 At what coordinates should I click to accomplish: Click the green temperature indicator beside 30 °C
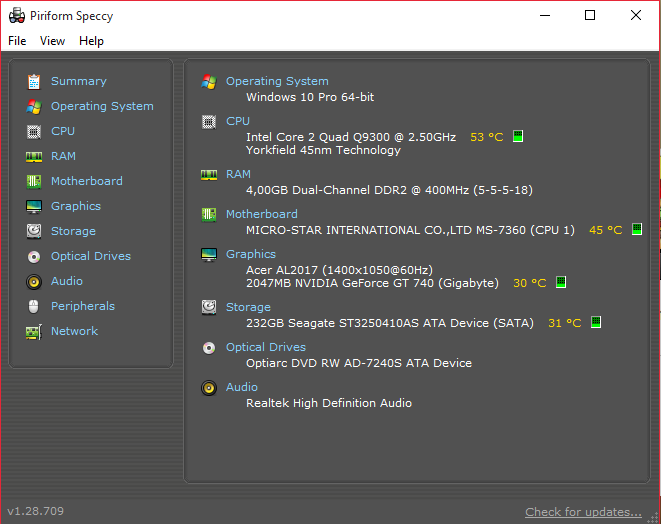click(x=561, y=282)
